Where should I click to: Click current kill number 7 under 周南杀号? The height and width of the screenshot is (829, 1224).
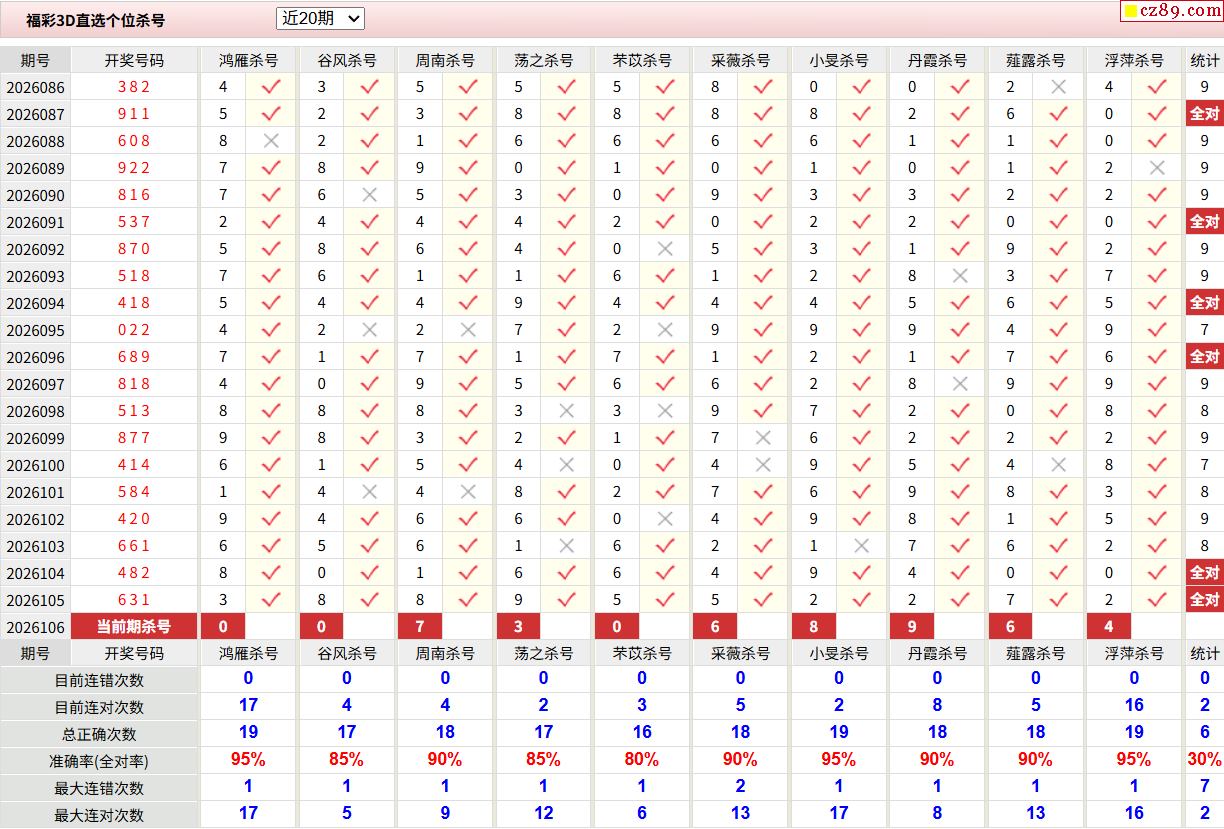tap(420, 627)
